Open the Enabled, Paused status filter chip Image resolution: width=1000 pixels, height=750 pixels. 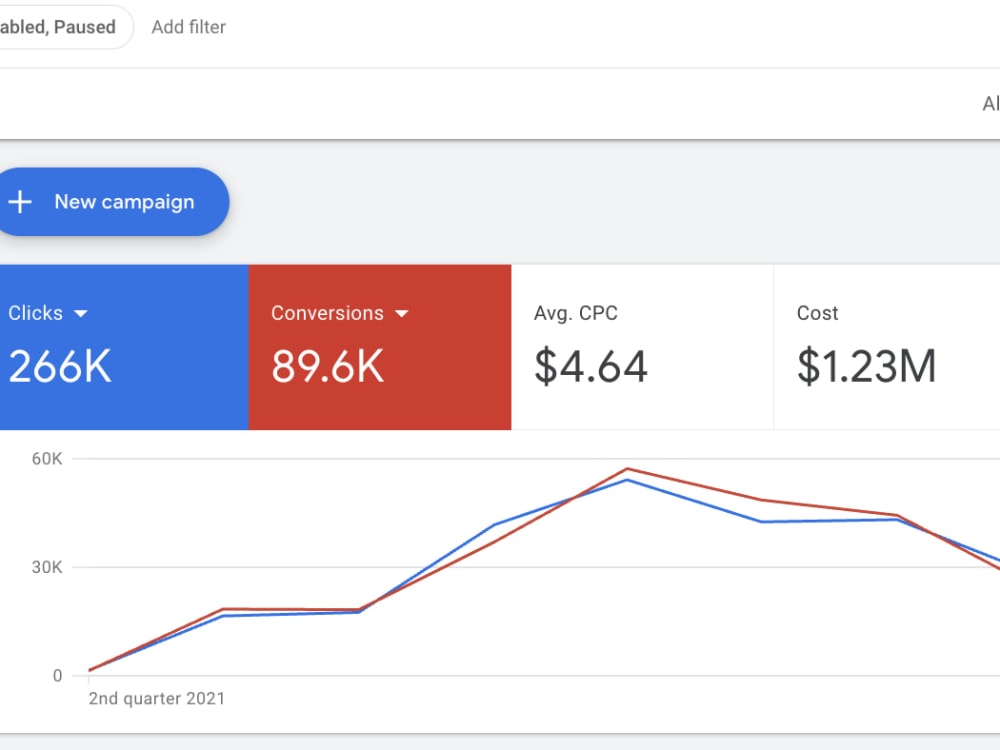pyautogui.click(x=64, y=27)
